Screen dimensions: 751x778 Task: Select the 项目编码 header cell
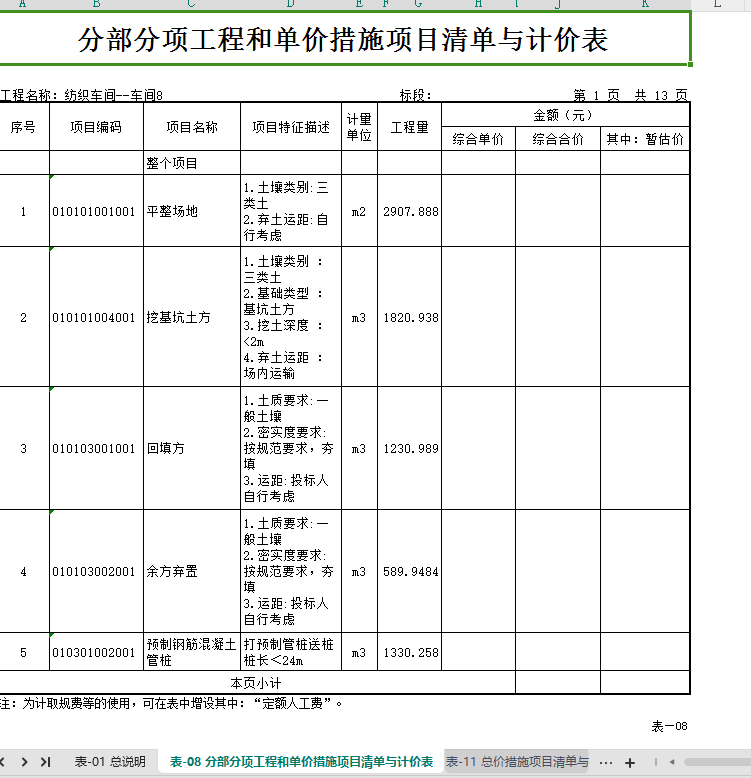[96, 127]
